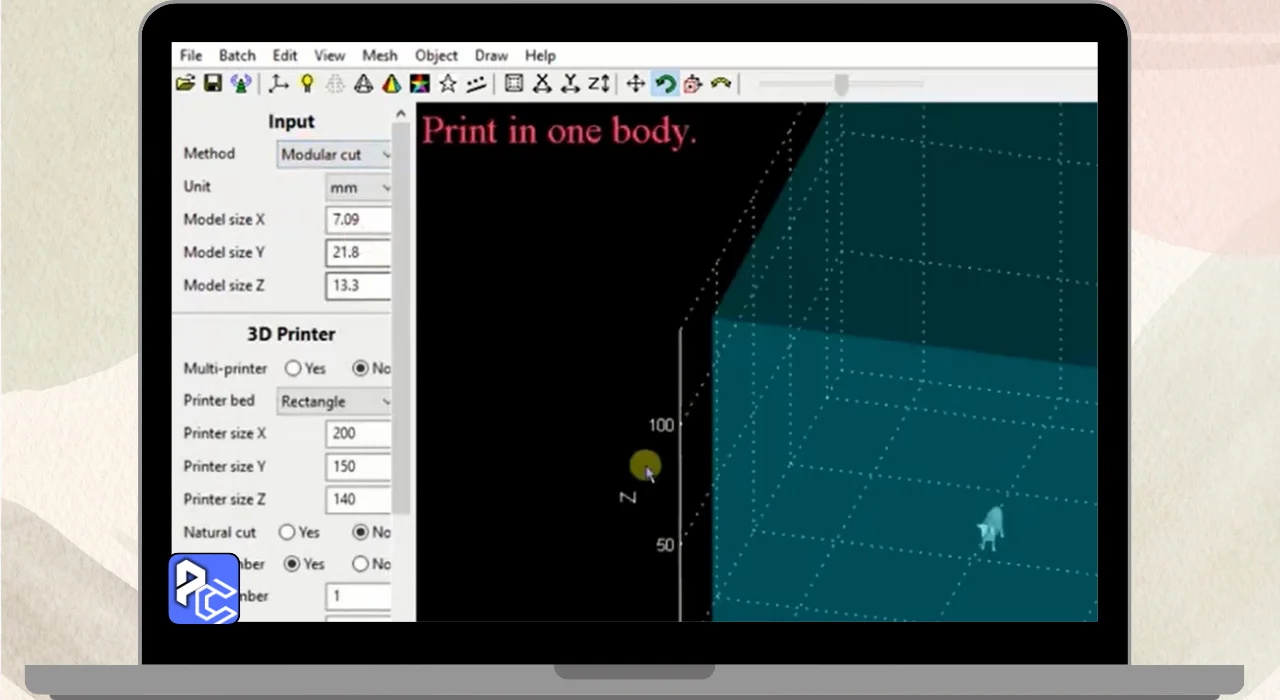Select the green curved rotate arrow tool
The height and width of the screenshot is (700, 1280).
pos(664,84)
